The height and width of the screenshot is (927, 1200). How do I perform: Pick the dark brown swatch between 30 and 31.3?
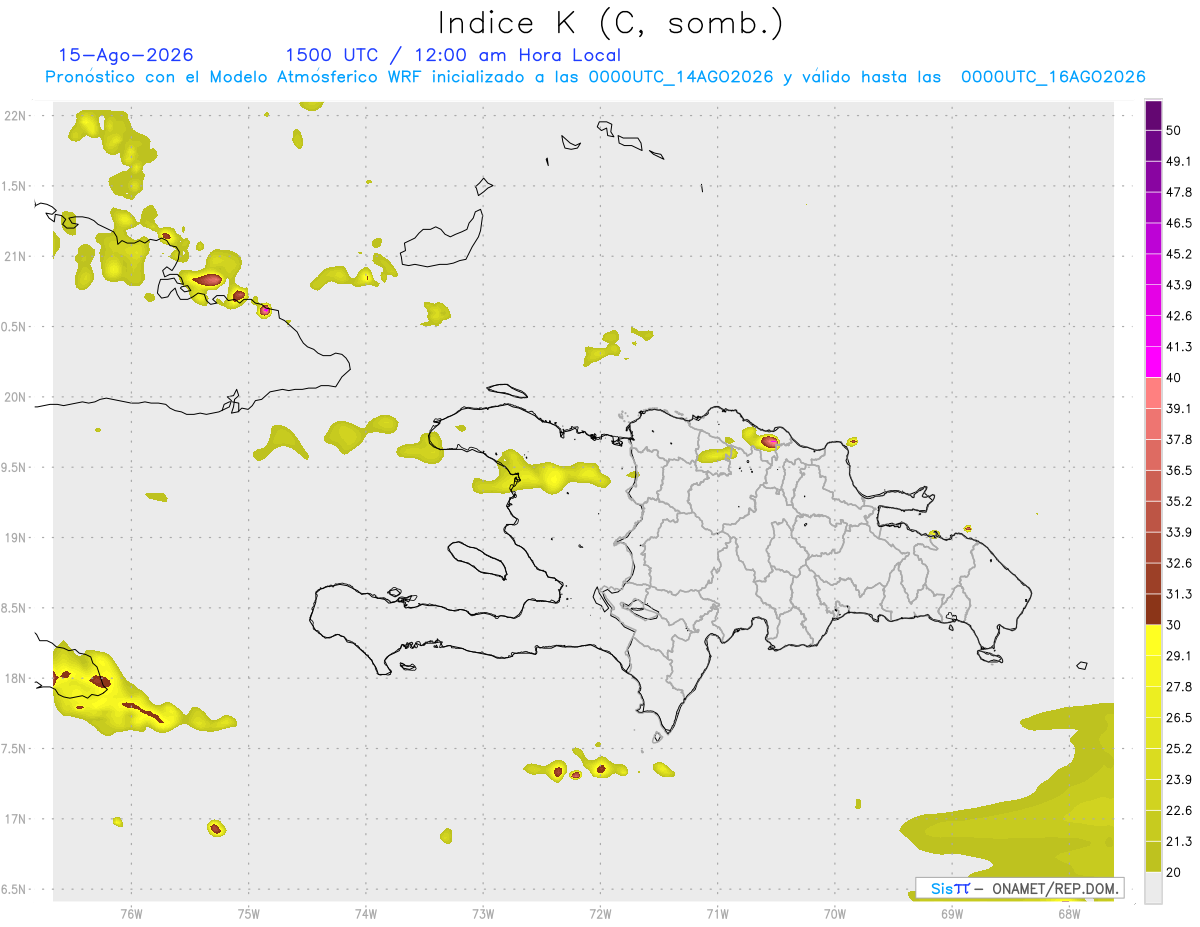[1153, 609]
